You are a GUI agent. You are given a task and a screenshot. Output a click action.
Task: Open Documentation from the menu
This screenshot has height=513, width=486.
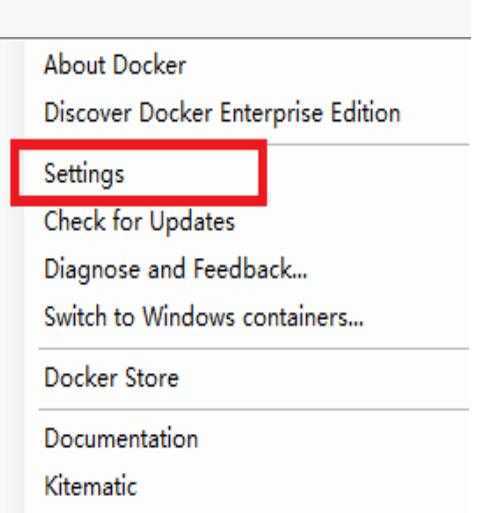[121, 438]
